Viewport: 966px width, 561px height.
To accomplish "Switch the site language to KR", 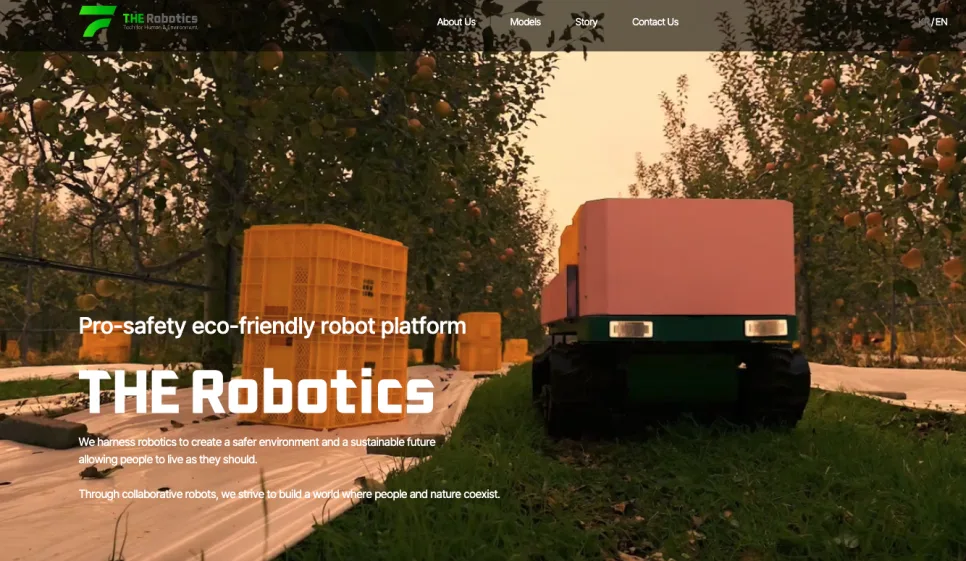I will 923,22.
